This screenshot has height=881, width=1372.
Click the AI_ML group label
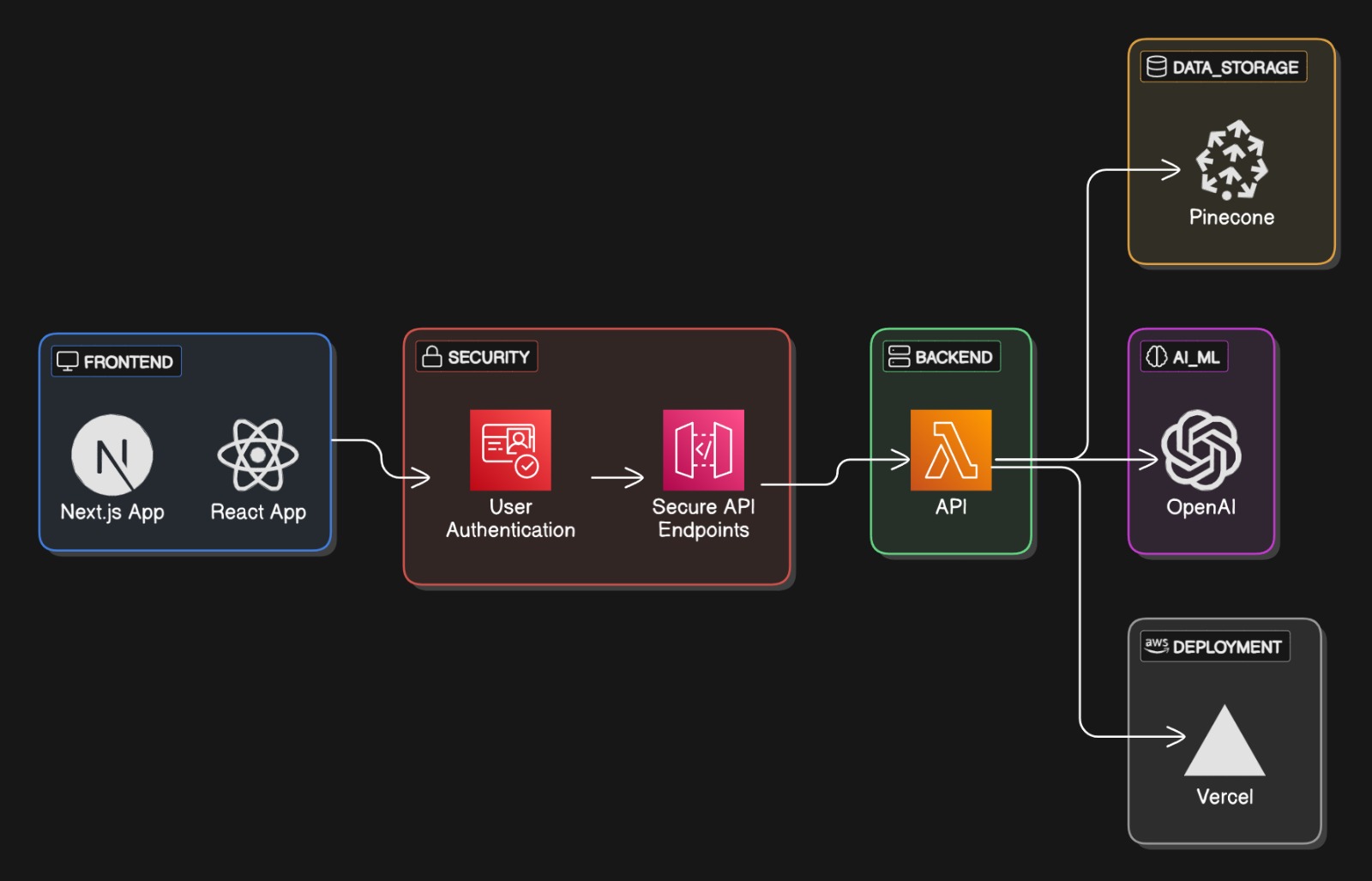point(1184,357)
